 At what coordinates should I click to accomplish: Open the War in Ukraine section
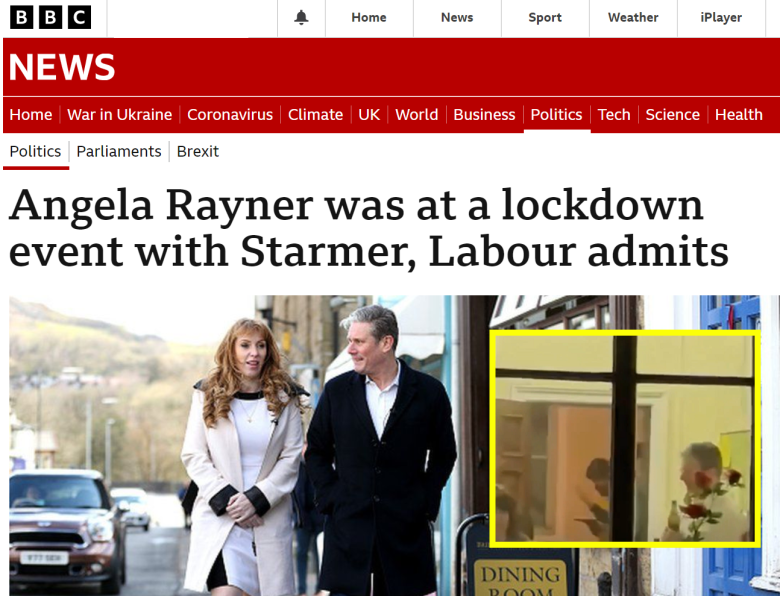click(119, 115)
